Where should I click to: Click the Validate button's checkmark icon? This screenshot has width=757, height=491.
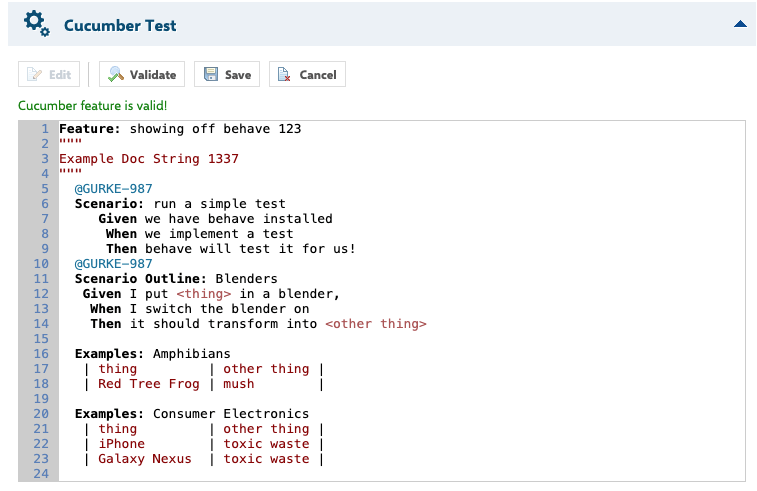(116, 74)
